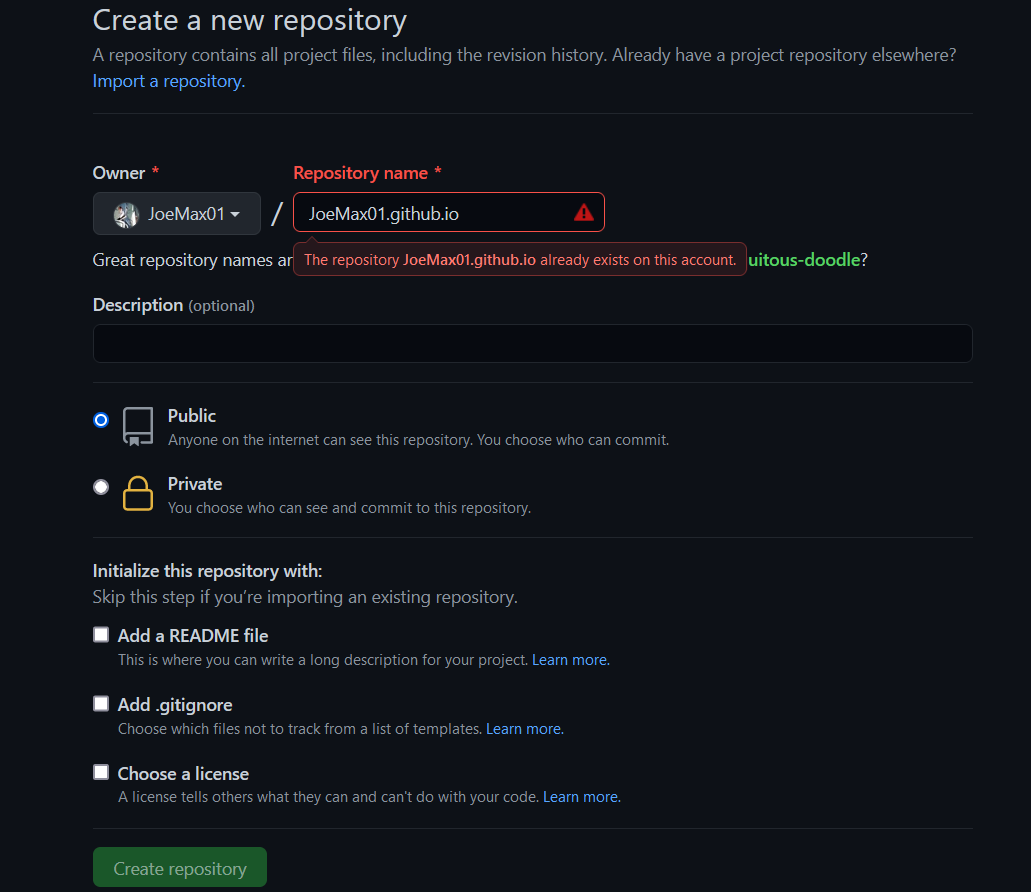Click the Create repository button

[180, 867]
